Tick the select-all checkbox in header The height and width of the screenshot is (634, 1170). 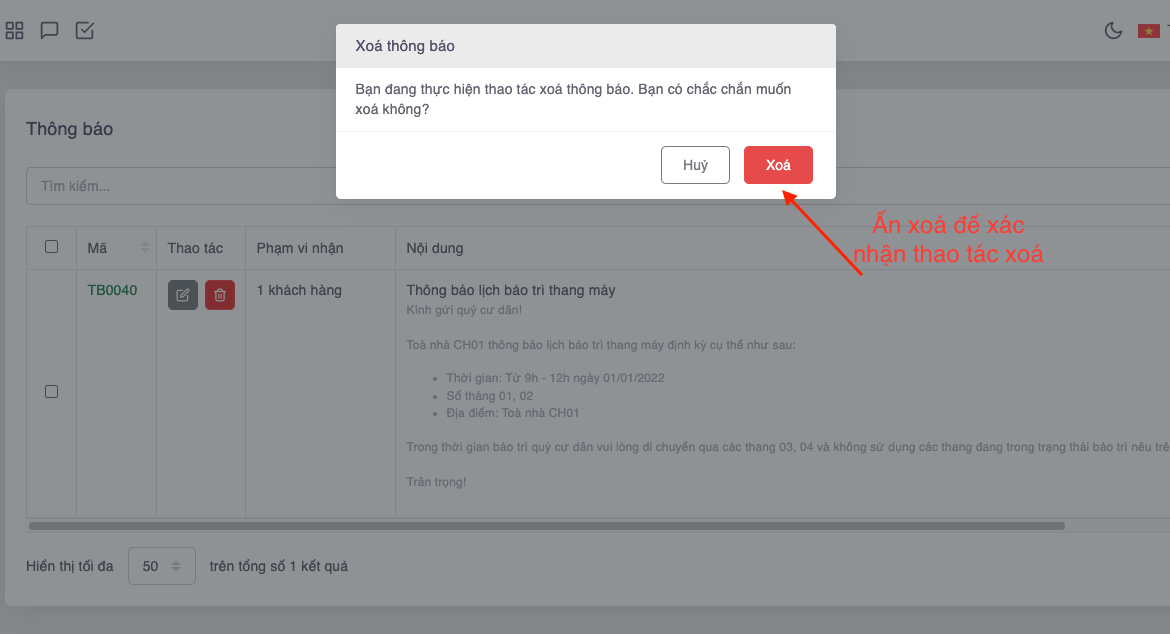(51, 247)
